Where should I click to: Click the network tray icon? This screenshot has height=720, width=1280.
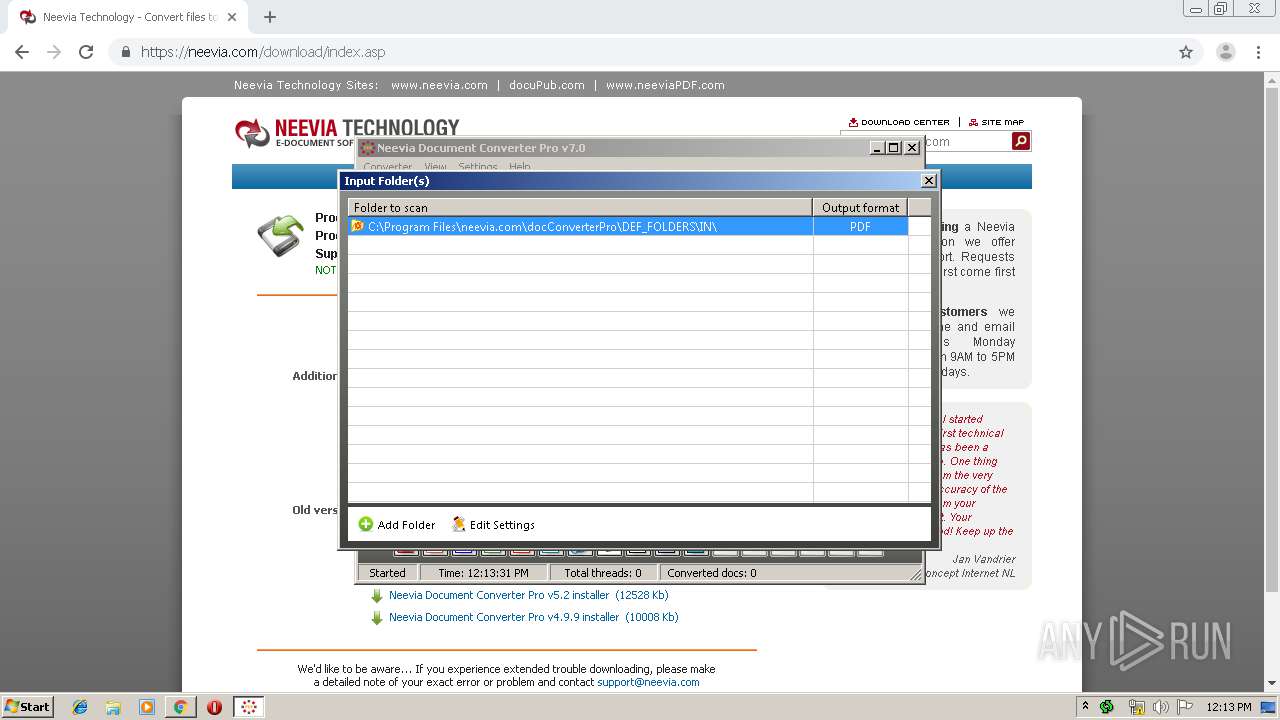click(x=1136, y=707)
